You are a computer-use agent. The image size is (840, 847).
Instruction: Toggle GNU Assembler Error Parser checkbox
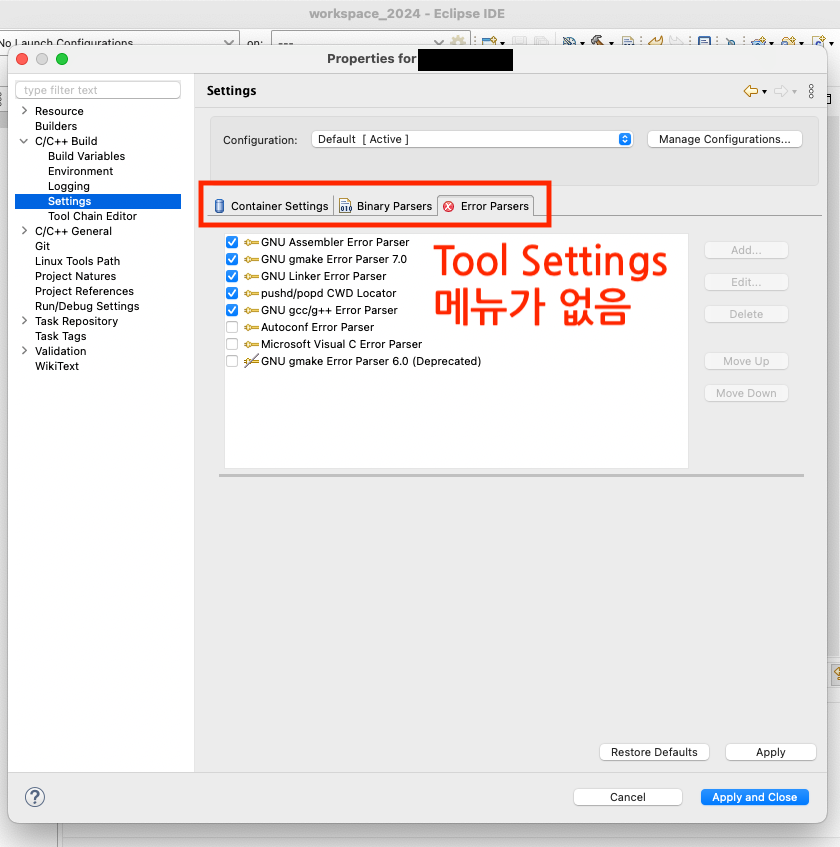pos(232,242)
